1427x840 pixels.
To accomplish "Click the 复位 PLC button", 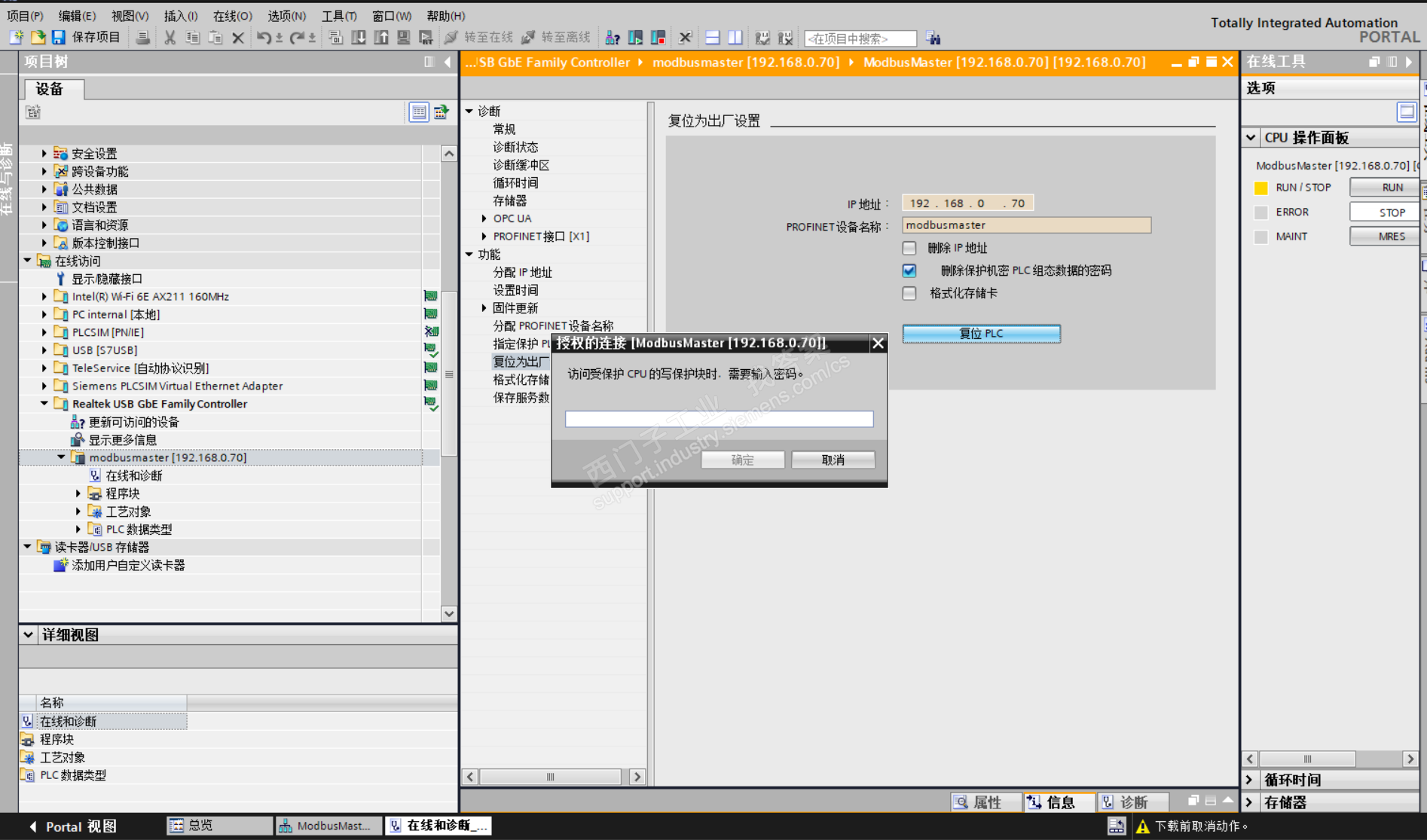I will pyautogui.click(x=981, y=334).
